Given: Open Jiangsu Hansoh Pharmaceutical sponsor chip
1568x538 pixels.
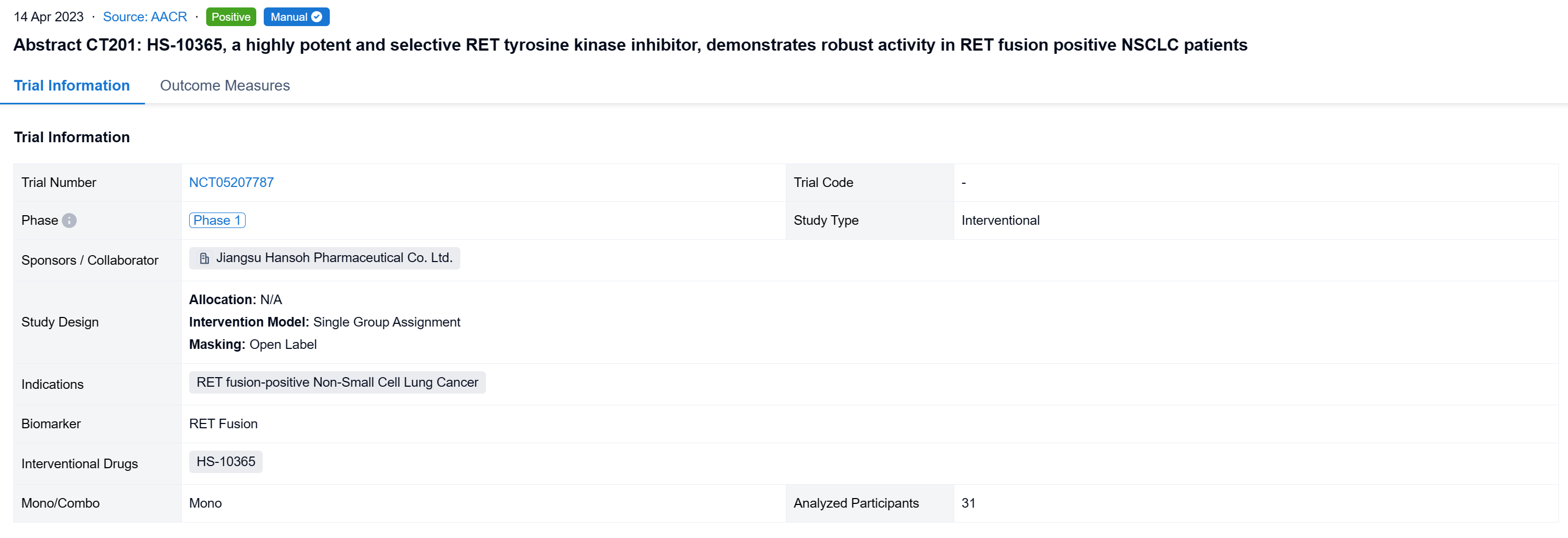Looking at the screenshot, I should [x=334, y=258].
